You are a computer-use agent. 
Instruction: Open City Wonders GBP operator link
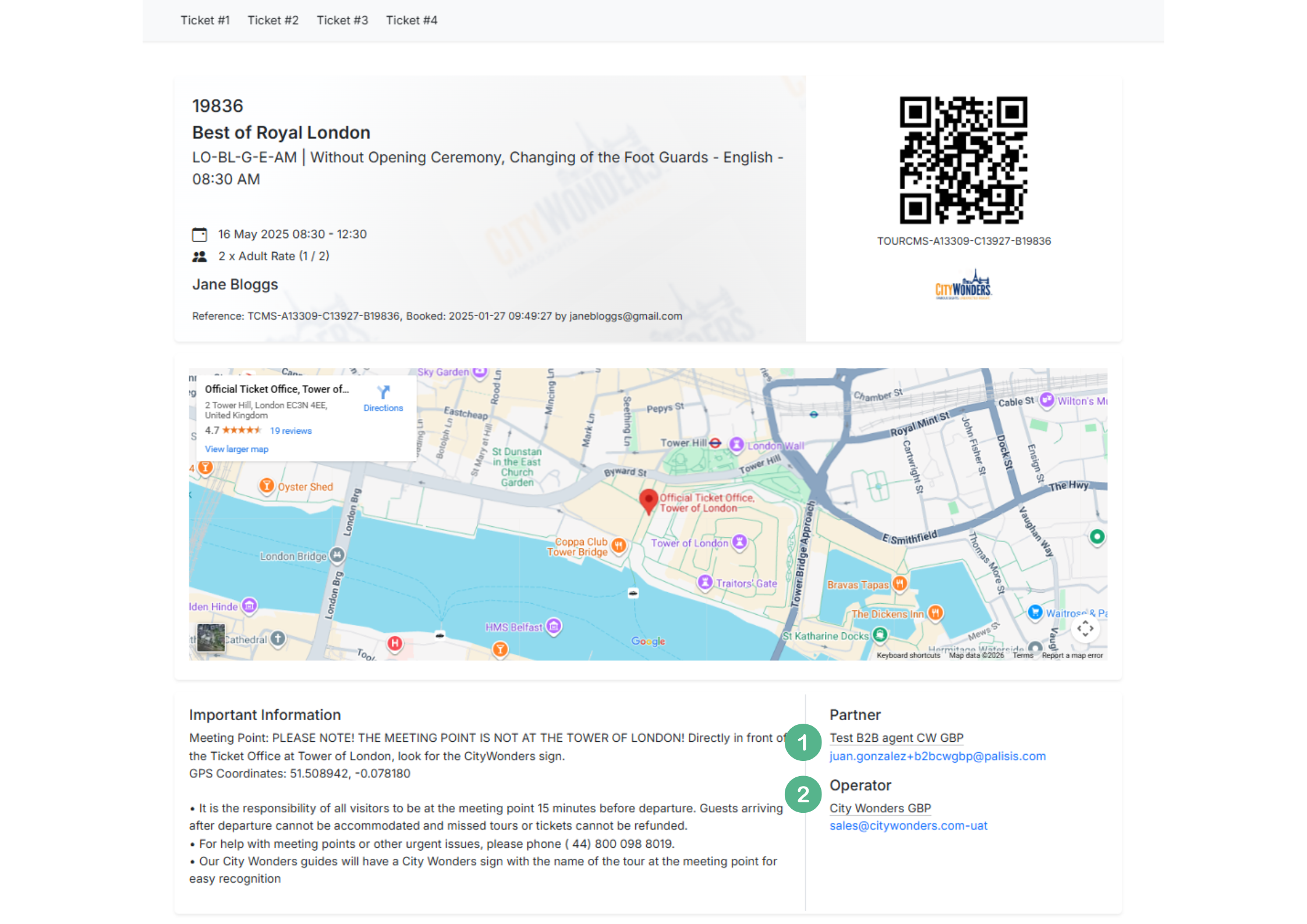coord(880,808)
